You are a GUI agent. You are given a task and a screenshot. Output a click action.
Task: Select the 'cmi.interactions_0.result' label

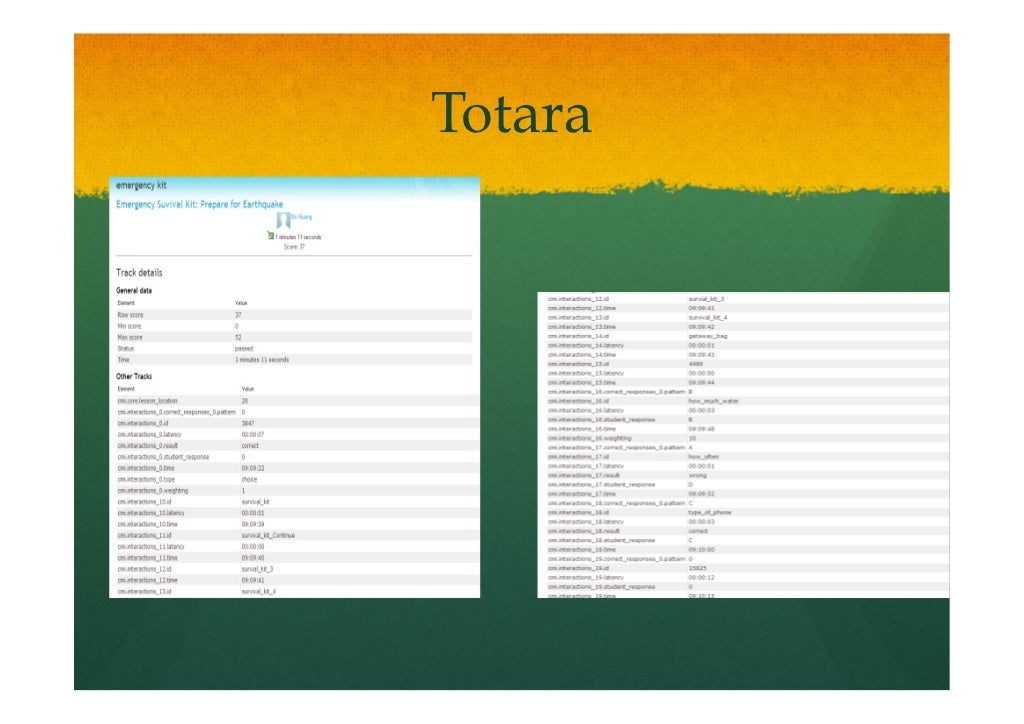148,445
